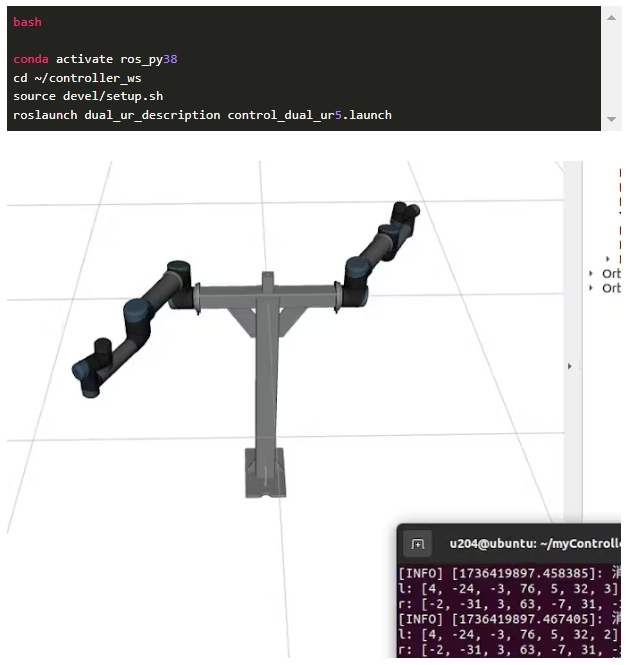Click the new tab icon in terminal
Screen dimensions: 632x665
[x=418, y=544]
